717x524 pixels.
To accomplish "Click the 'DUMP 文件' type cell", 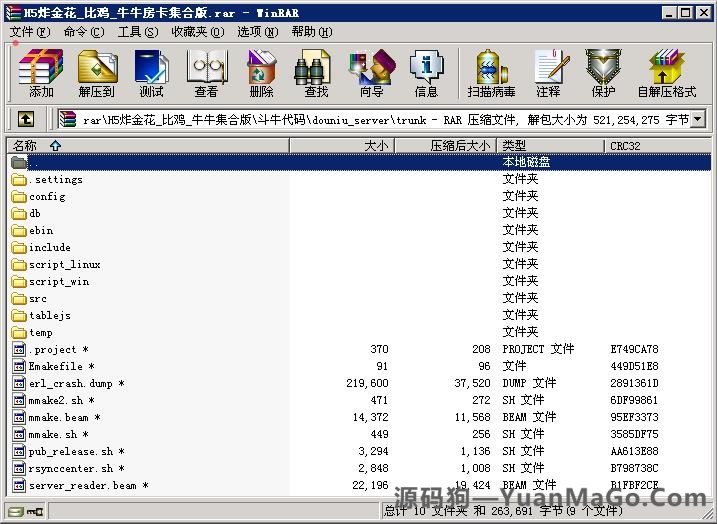I will (529, 383).
